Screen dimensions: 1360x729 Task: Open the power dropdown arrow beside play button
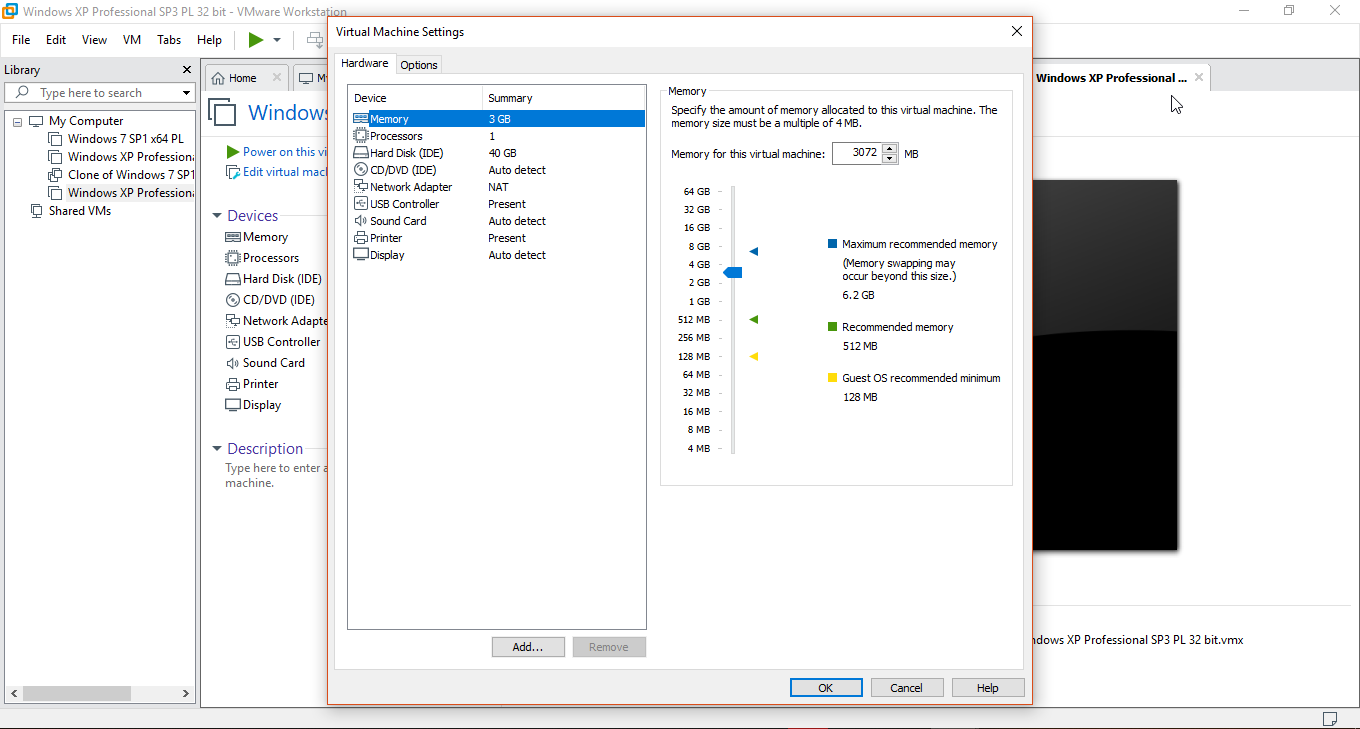(277, 40)
